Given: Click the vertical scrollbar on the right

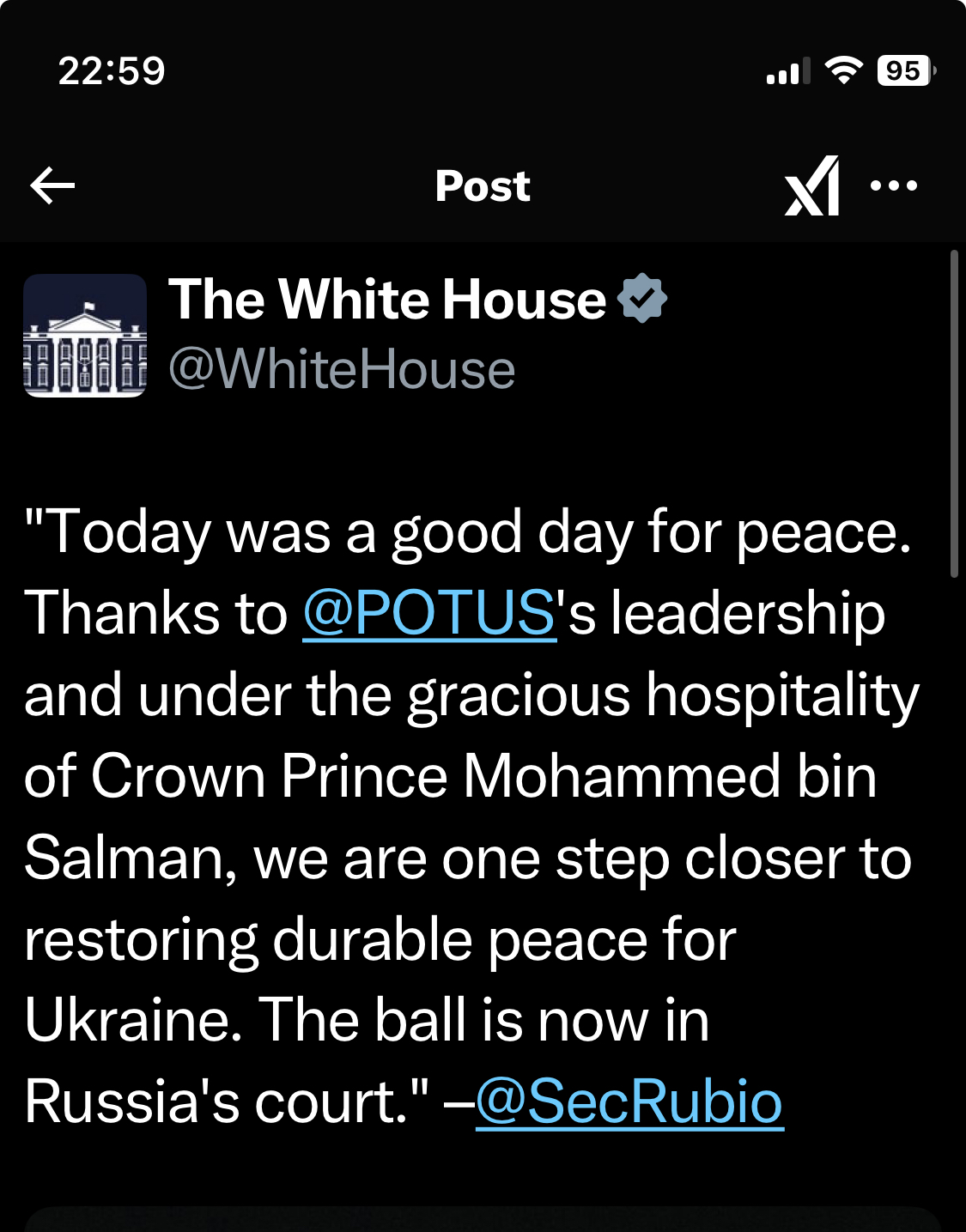Looking at the screenshot, I should (954, 413).
